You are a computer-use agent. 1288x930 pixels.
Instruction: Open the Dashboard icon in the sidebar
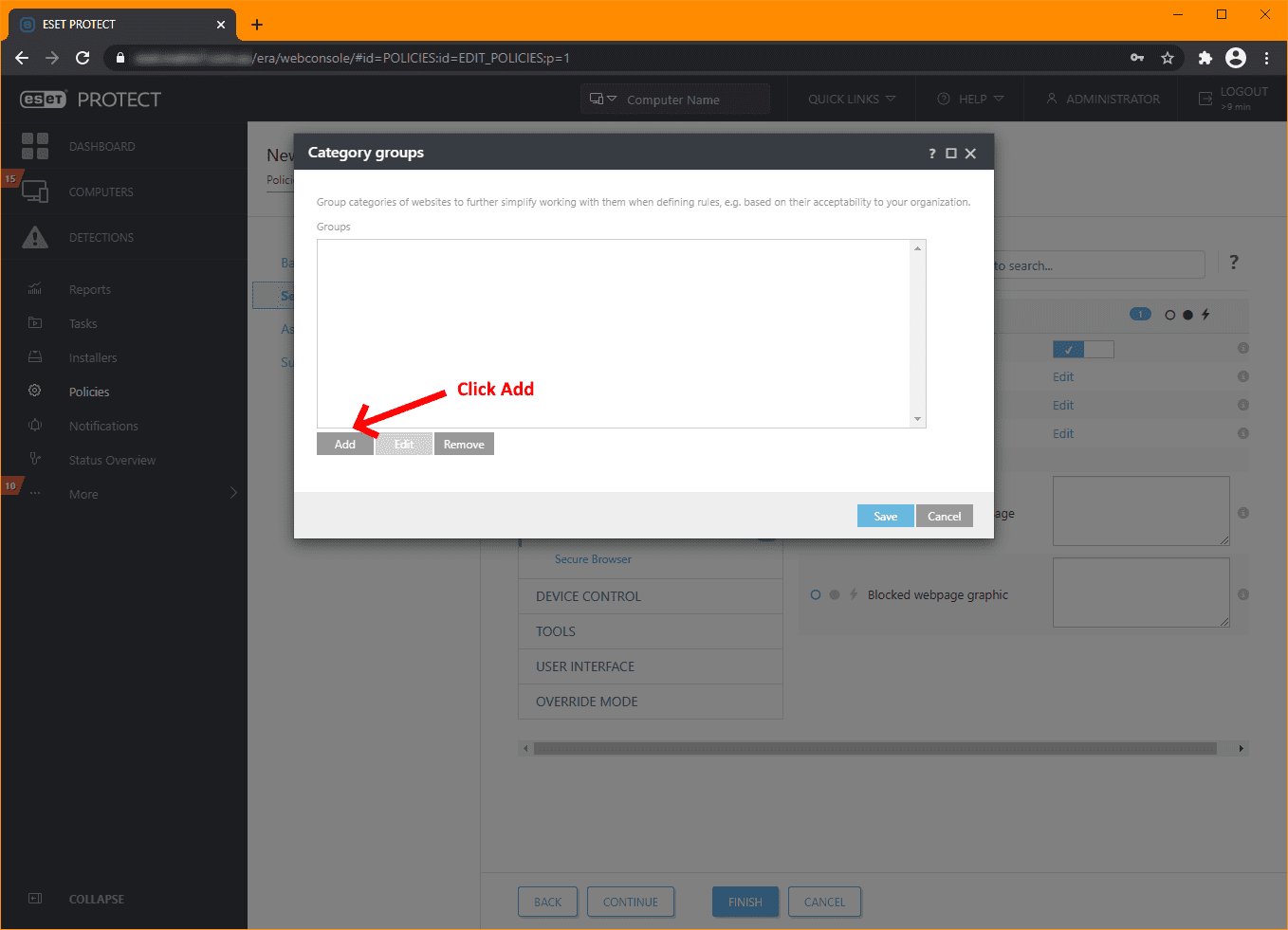pos(35,146)
